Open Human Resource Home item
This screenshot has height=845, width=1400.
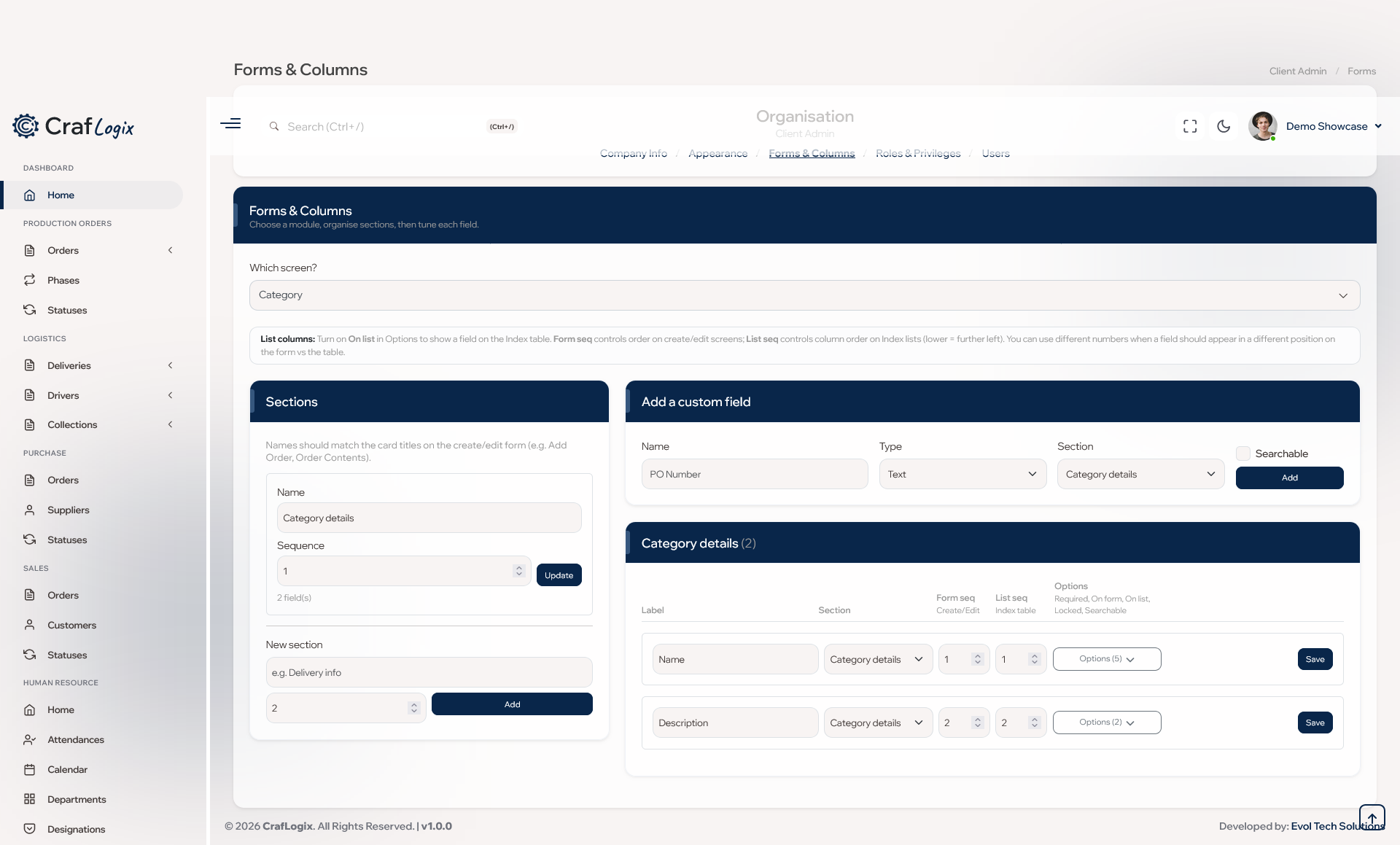coord(92,709)
